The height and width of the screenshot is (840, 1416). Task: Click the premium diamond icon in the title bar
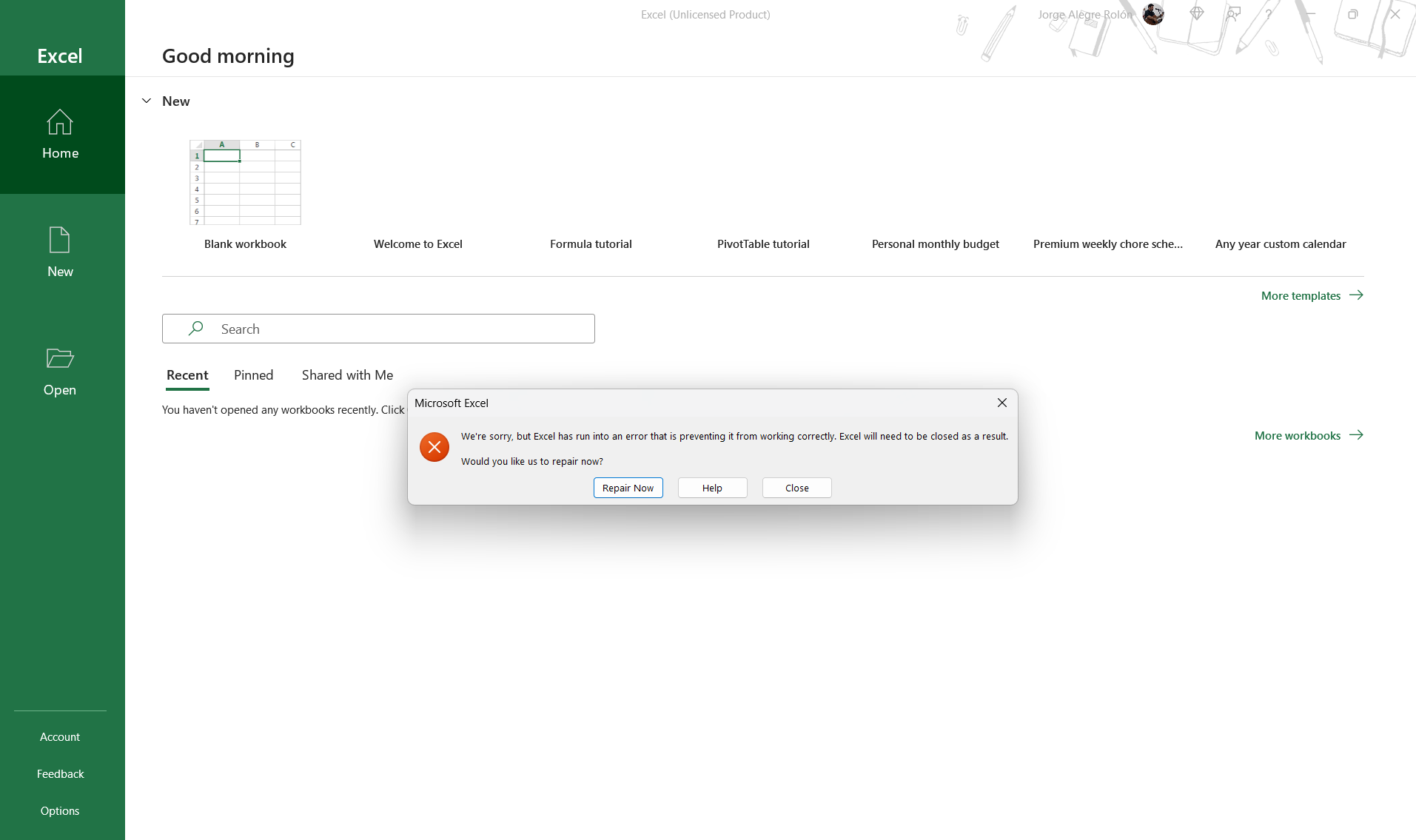1197,14
